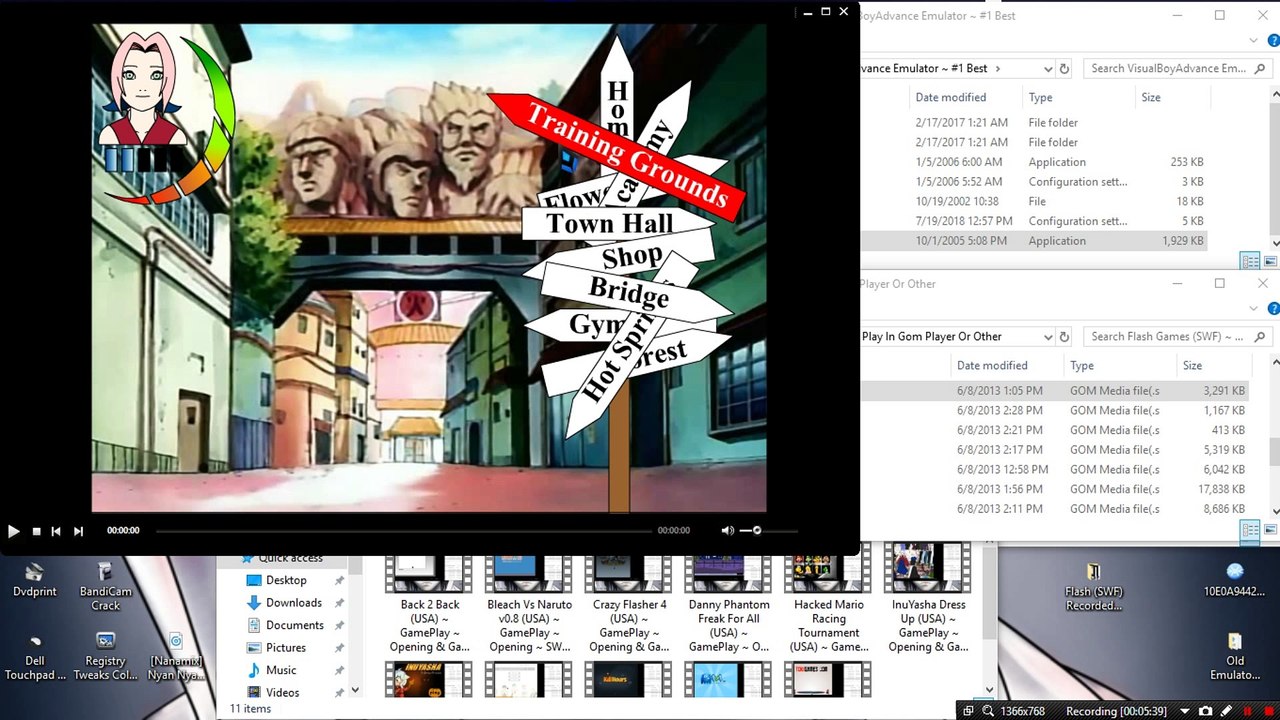Open Bandicam recording dropdown arrow
Screen dimensions: 1280x720
1185,711
